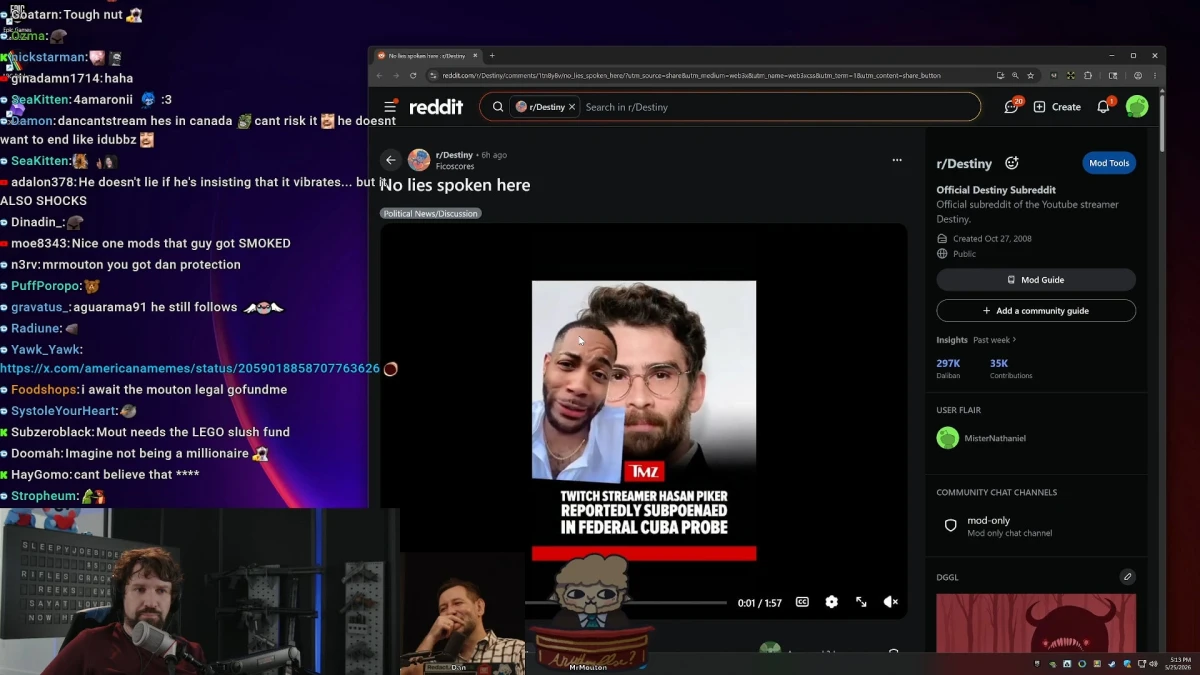Click browser forward button
The width and height of the screenshot is (1200, 675).
click(395, 75)
